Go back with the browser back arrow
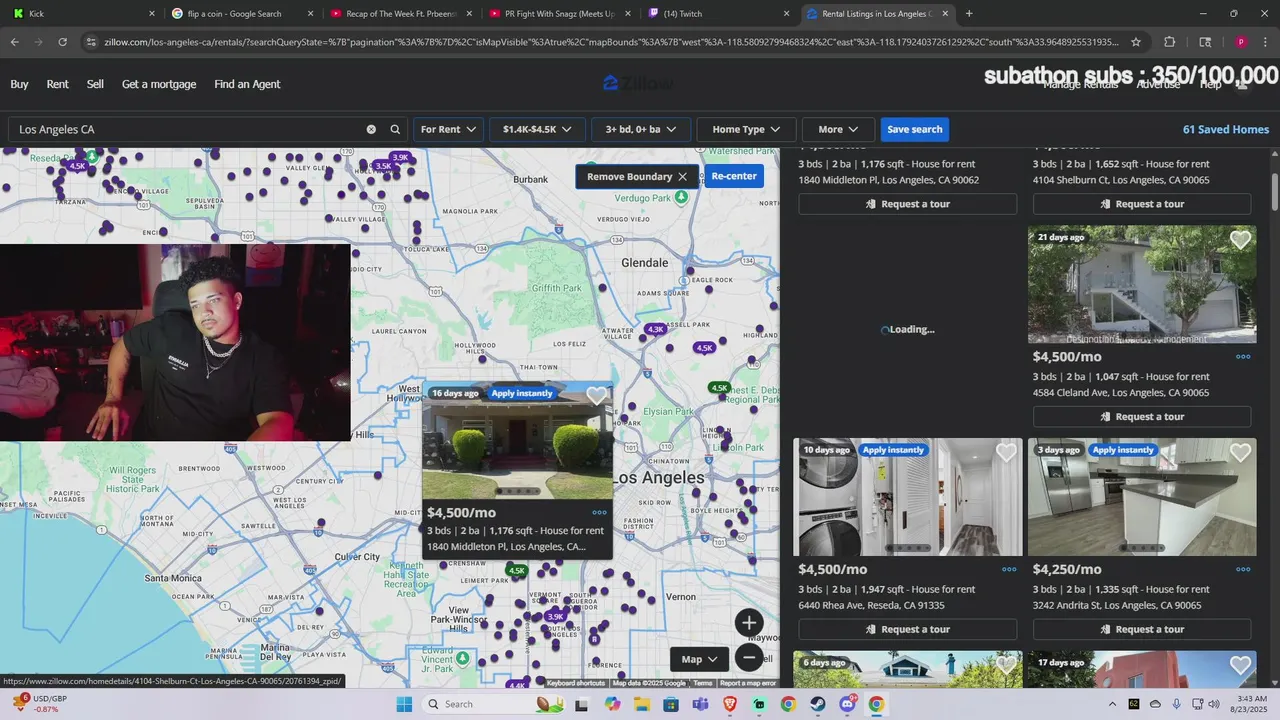Viewport: 1280px width, 720px height. click(14, 42)
